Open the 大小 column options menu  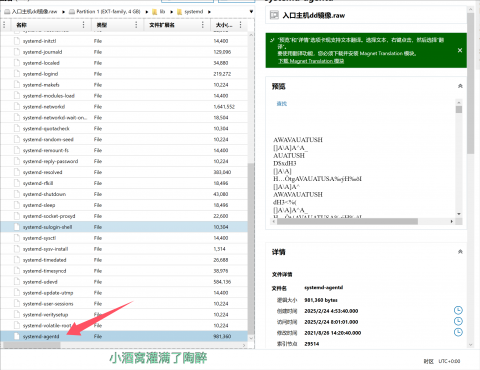pos(240,25)
